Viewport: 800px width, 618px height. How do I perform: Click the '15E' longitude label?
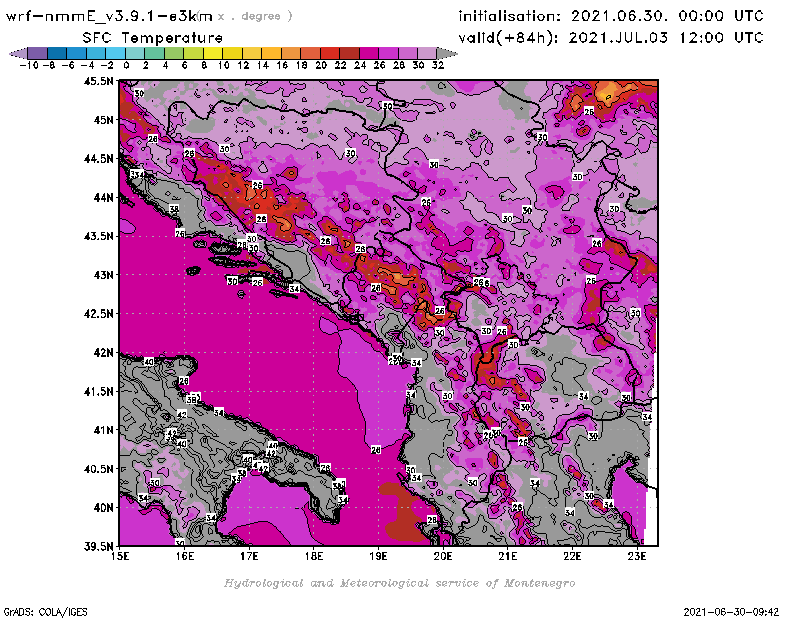(x=120, y=556)
